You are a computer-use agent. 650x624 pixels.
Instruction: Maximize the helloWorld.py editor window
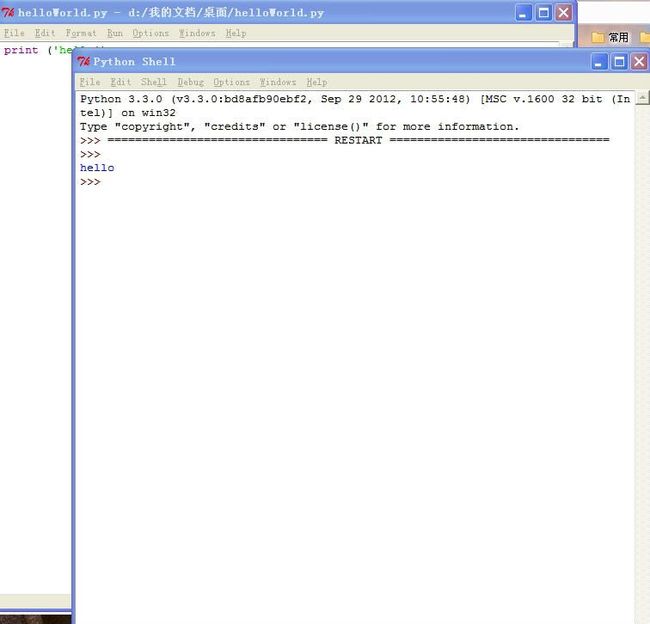[543, 13]
